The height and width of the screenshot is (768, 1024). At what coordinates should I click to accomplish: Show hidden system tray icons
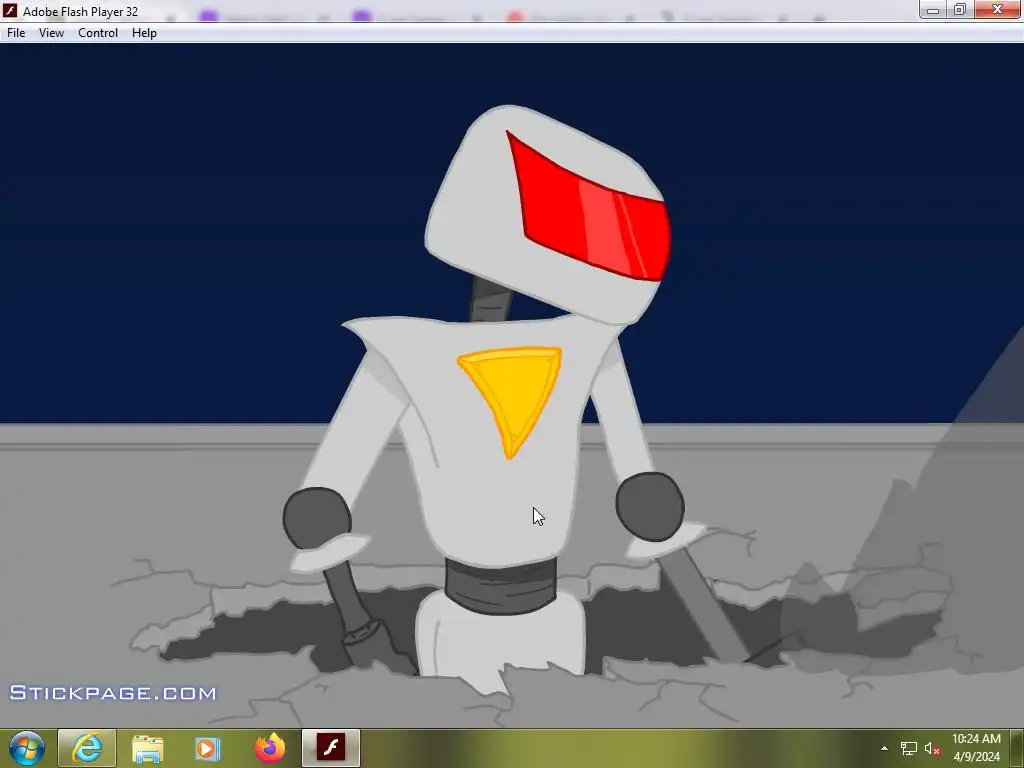(x=884, y=748)
